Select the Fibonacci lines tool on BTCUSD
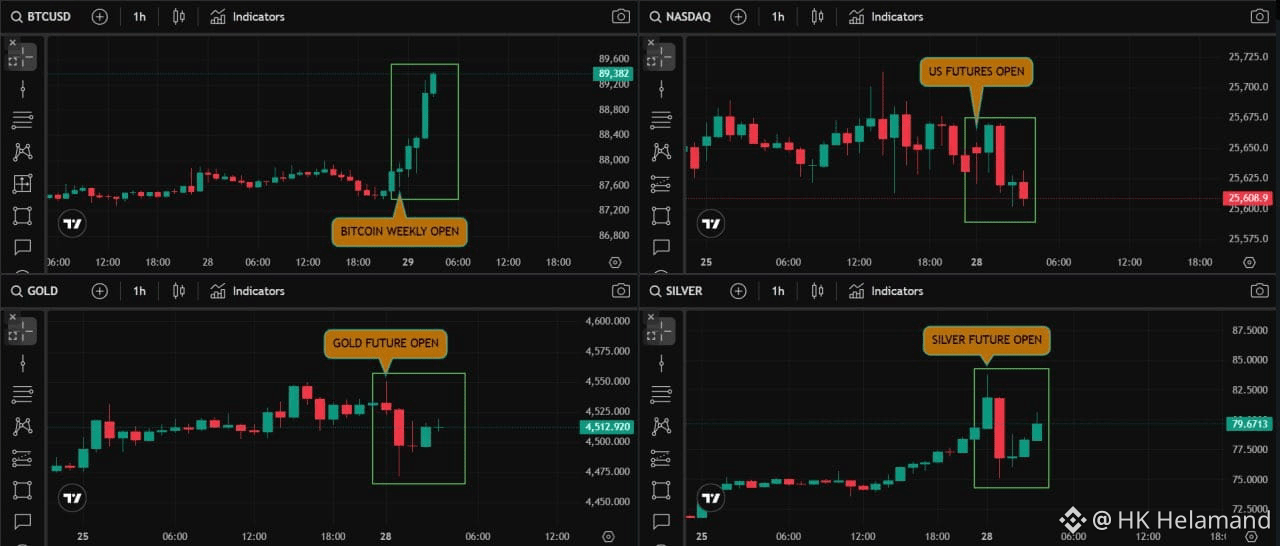This screenshot has height=546, width=1280. (x=22, y=121)
